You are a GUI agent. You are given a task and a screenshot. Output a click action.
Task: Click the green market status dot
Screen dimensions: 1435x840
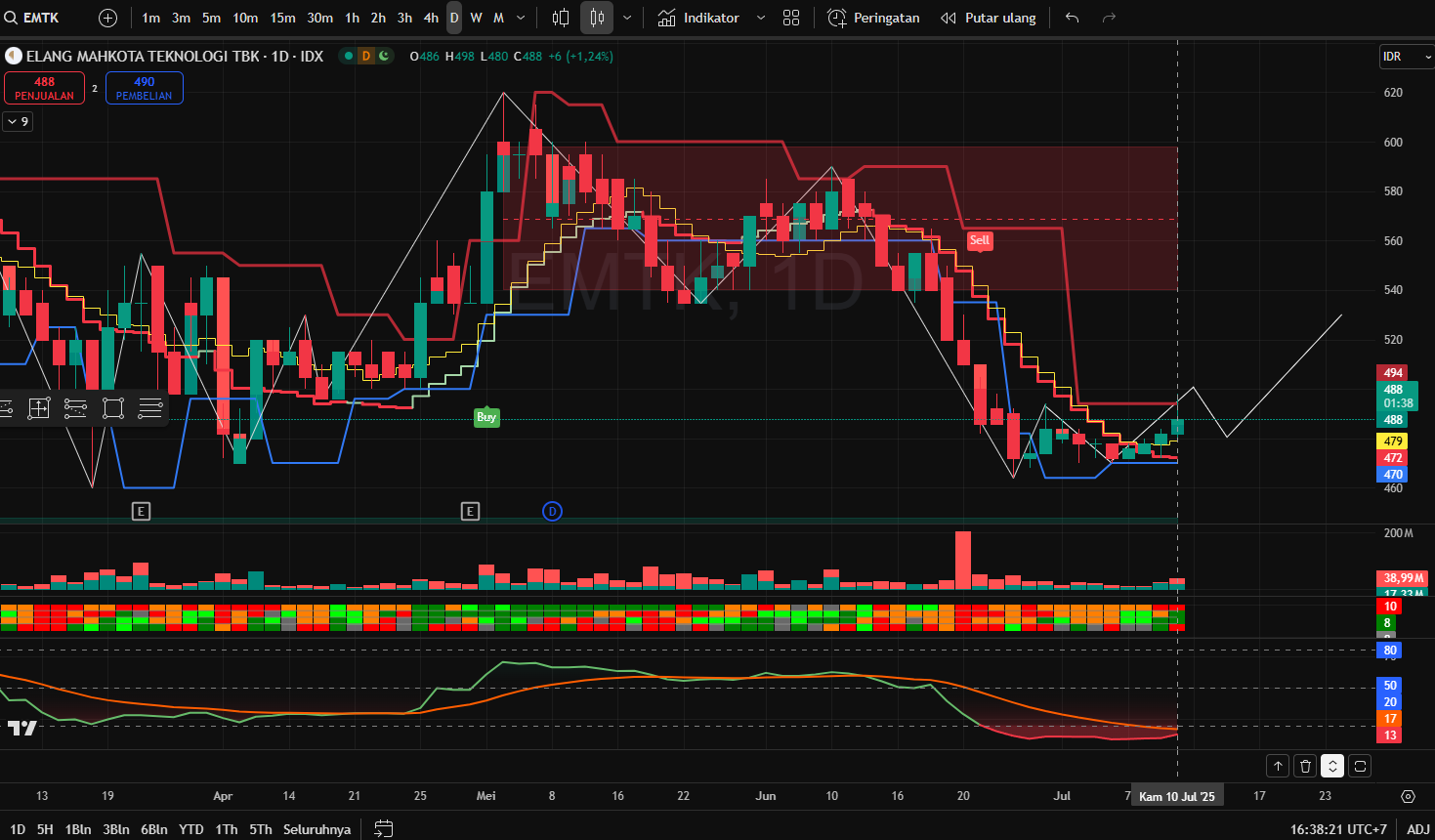pyautogui.click(x=348, y=56)
